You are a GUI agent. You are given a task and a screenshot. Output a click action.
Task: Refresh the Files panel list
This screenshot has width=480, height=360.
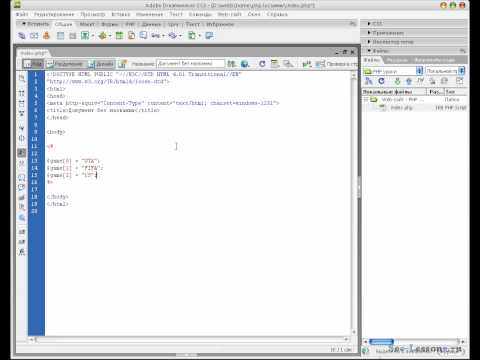381,81
